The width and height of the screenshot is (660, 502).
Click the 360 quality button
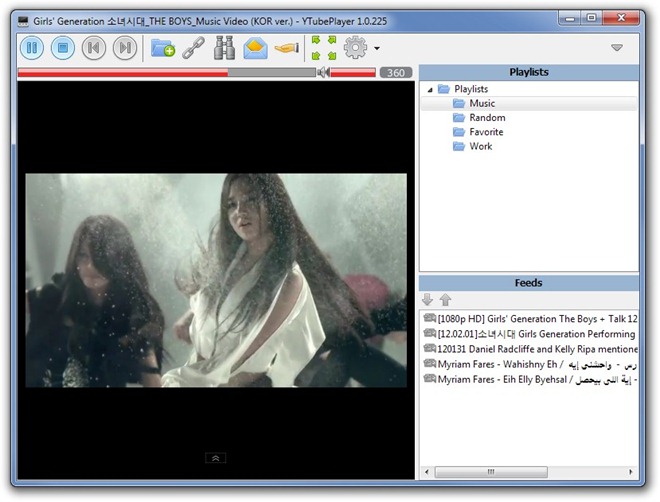click(396, 72)
